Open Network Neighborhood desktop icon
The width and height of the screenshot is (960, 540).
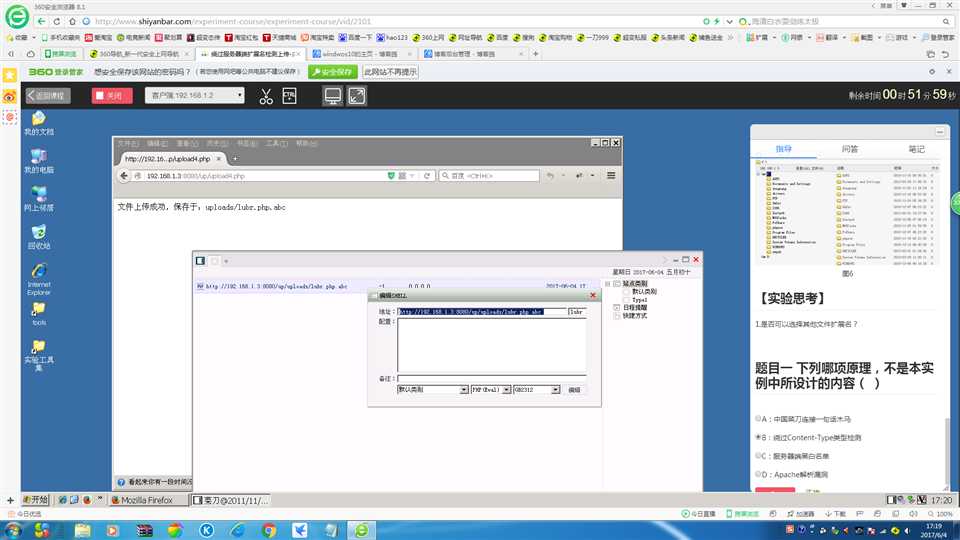coord(39,199)
